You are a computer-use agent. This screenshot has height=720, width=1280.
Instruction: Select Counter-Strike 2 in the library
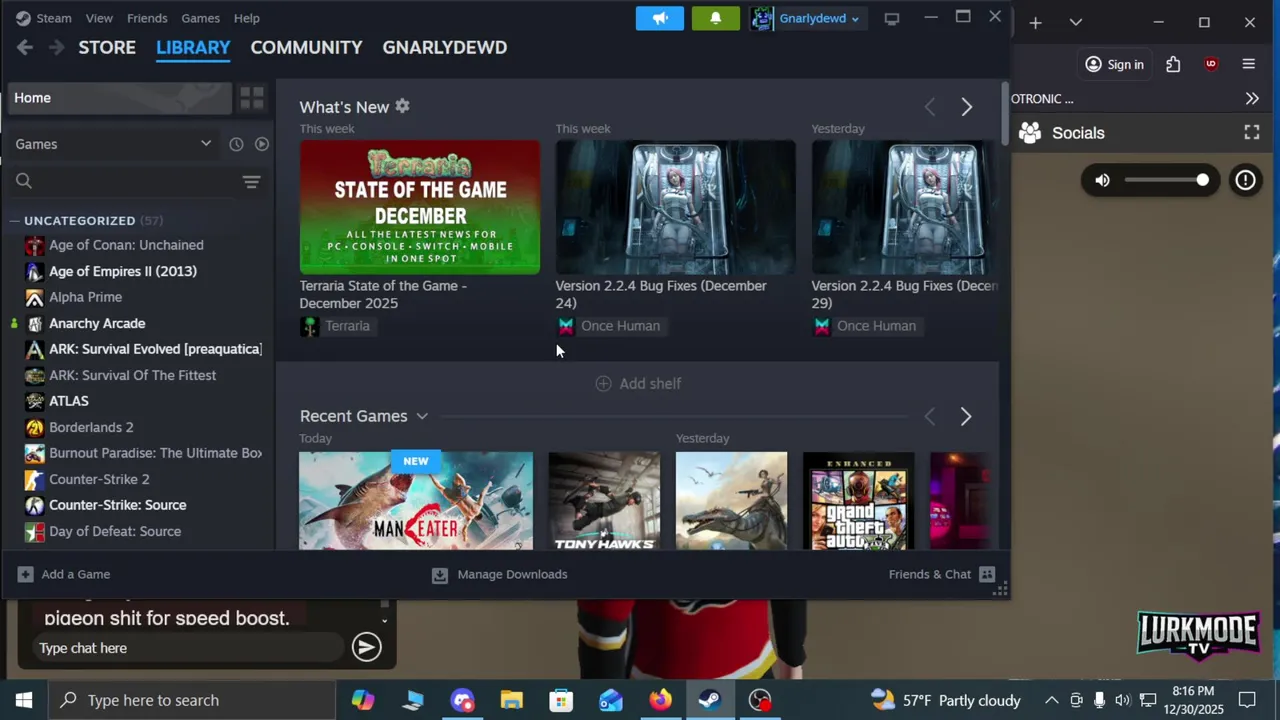point(99,479)
